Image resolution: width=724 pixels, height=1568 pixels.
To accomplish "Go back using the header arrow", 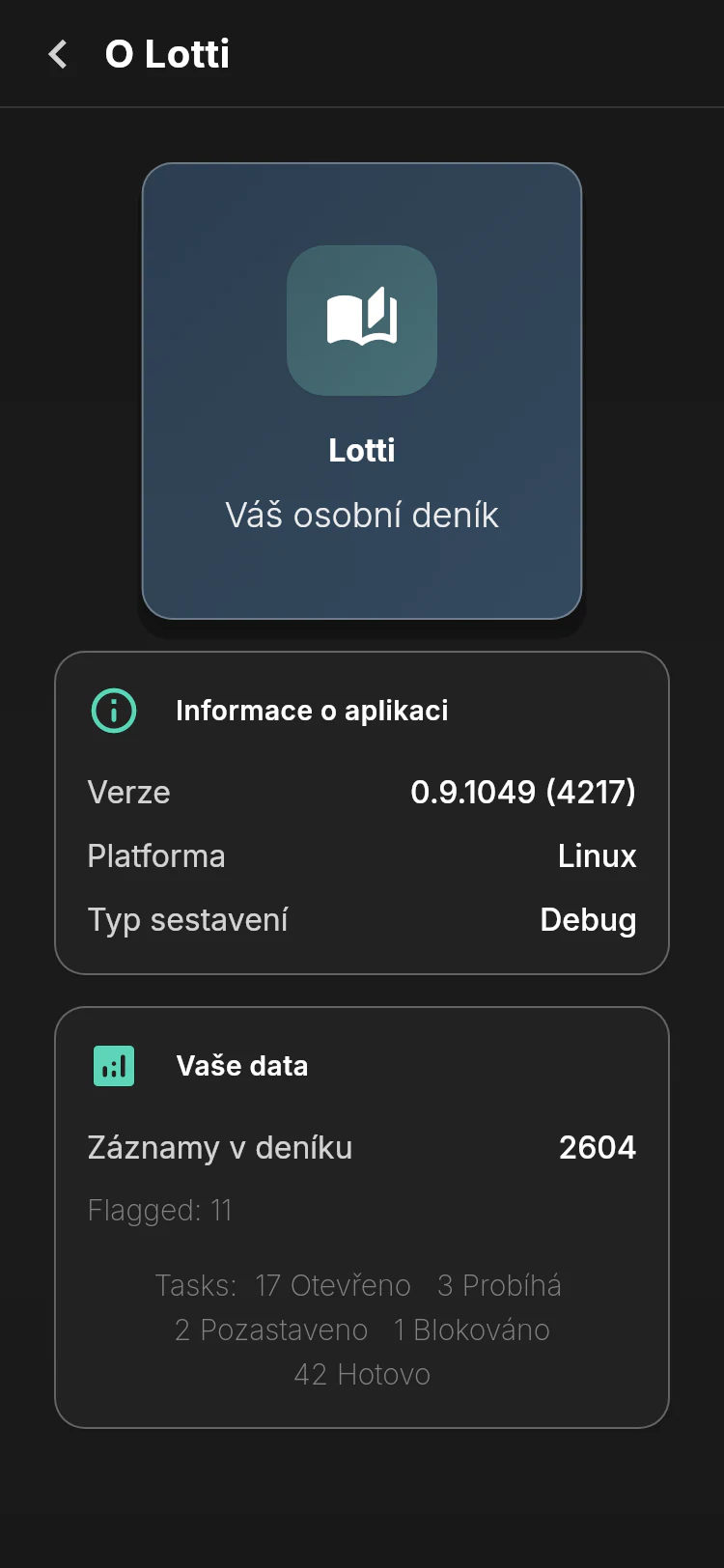I will pyautogui.click(x=58, y=54).
